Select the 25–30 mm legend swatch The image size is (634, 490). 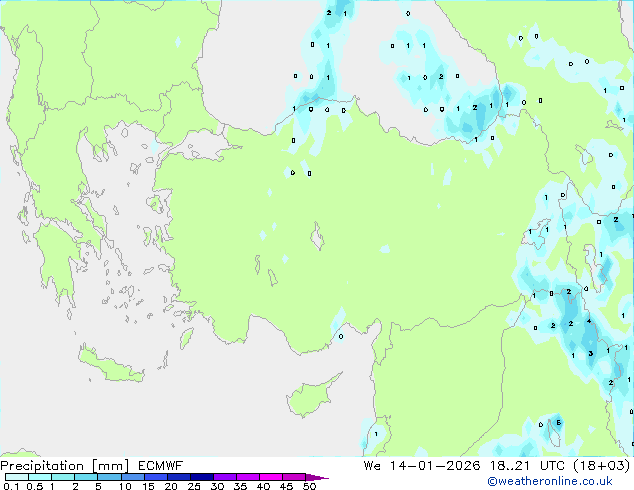(201, 477)
